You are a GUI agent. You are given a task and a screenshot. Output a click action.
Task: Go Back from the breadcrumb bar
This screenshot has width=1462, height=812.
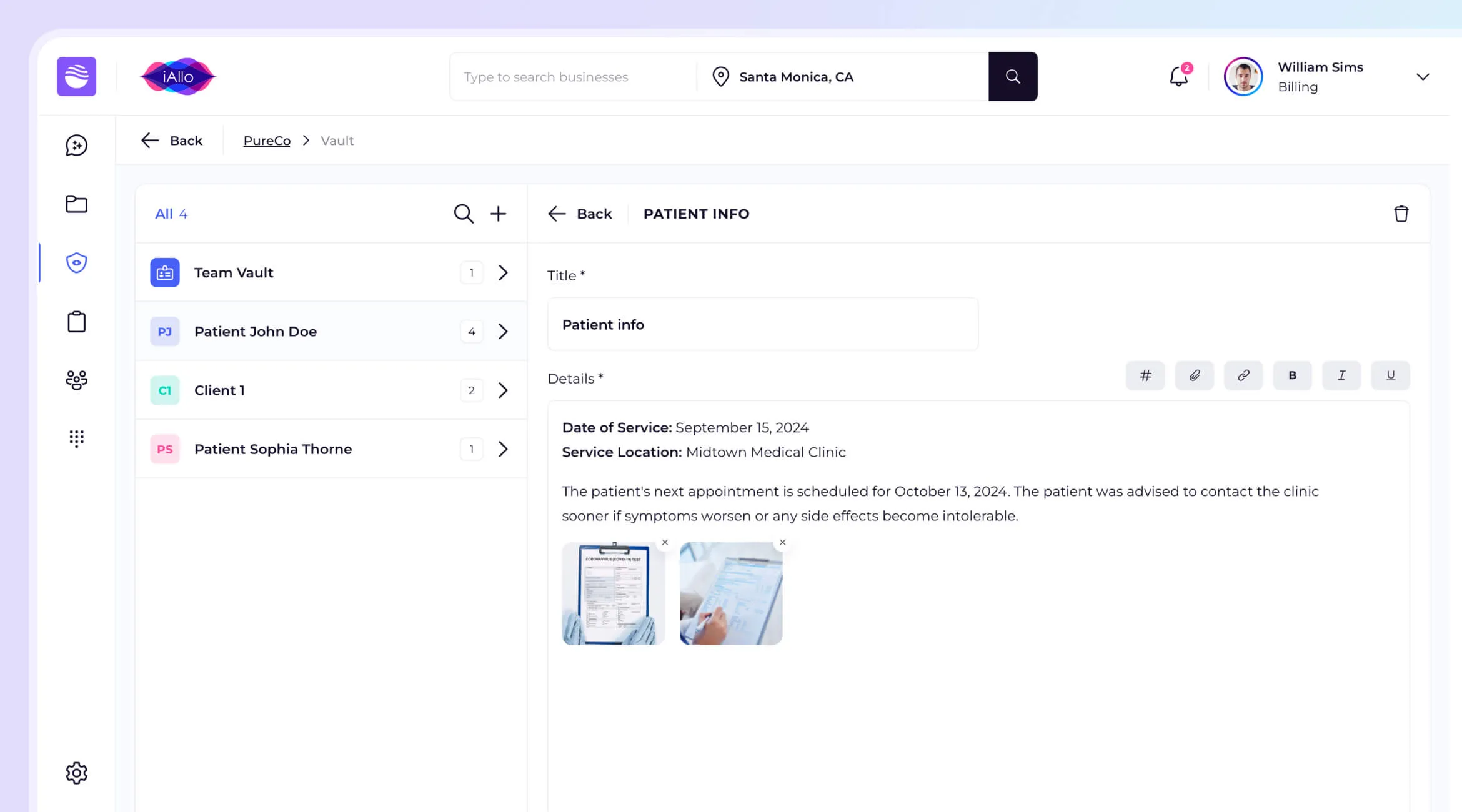coord(172,141)
